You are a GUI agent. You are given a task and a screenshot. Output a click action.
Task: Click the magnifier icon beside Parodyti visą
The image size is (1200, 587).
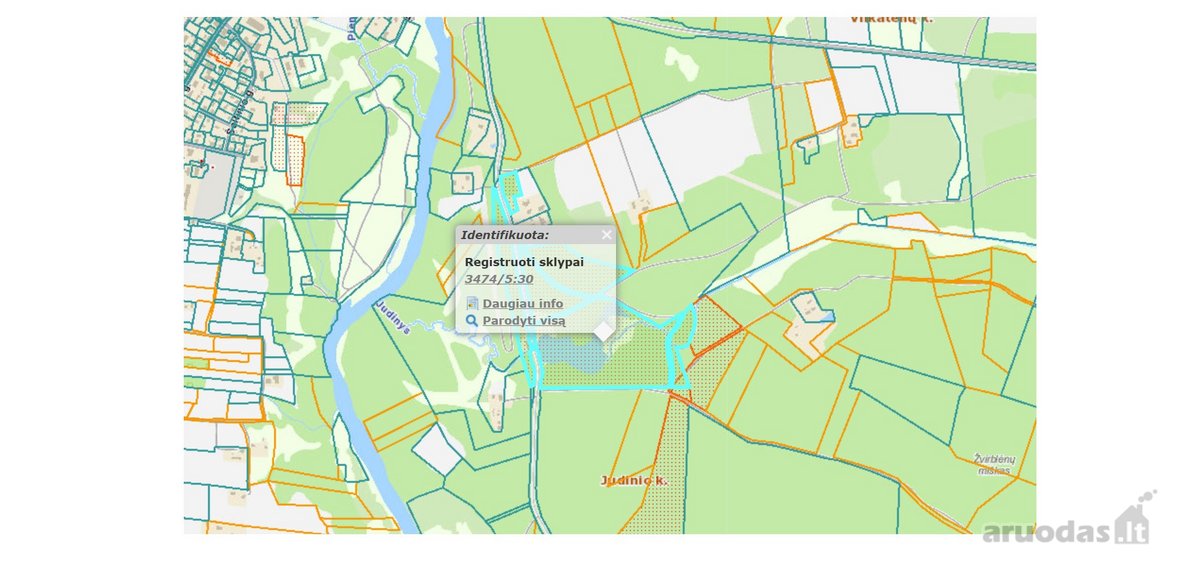(x=472, y=321)
